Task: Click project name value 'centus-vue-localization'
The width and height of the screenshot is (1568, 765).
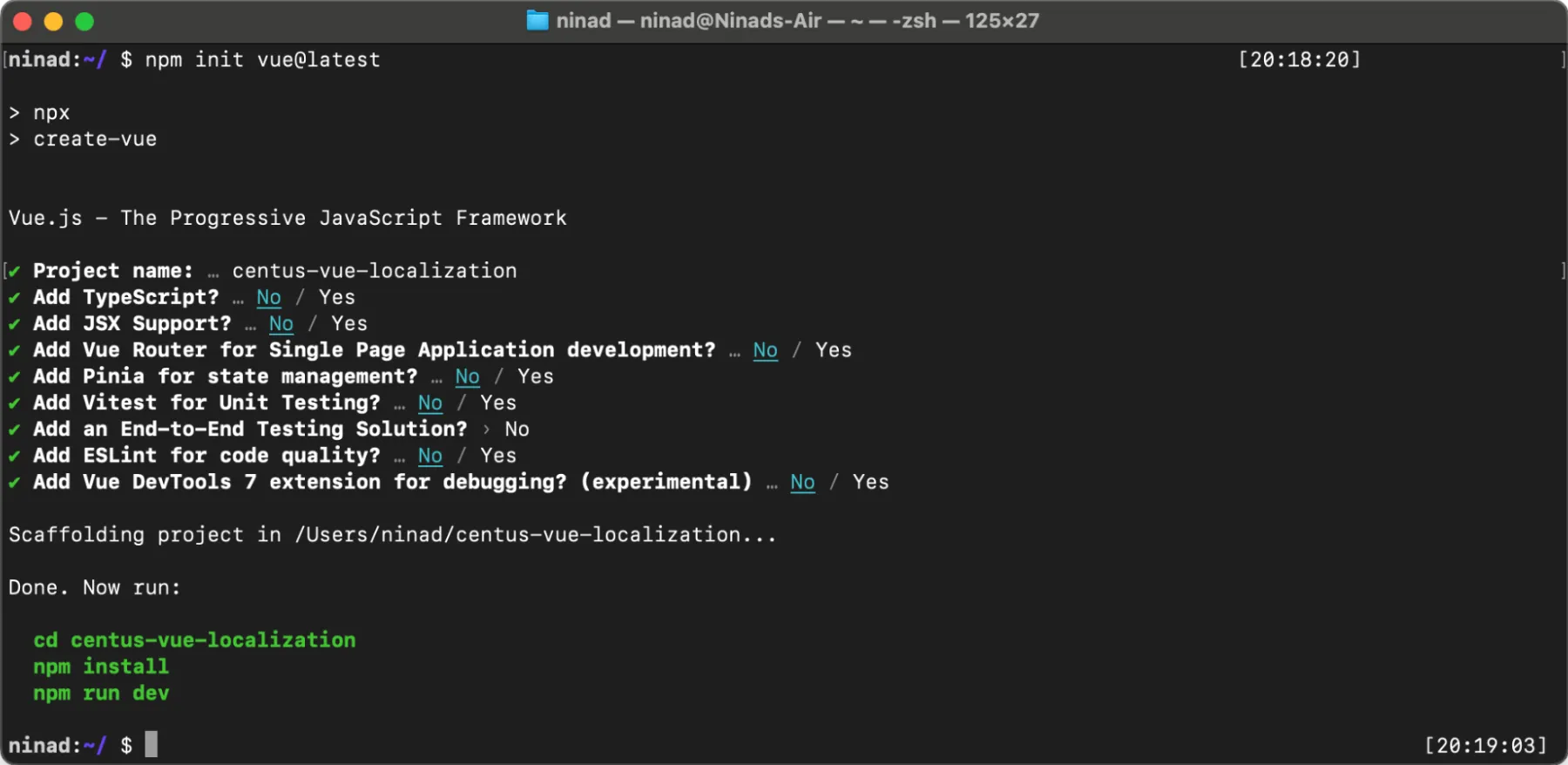Action: [375, 271]
